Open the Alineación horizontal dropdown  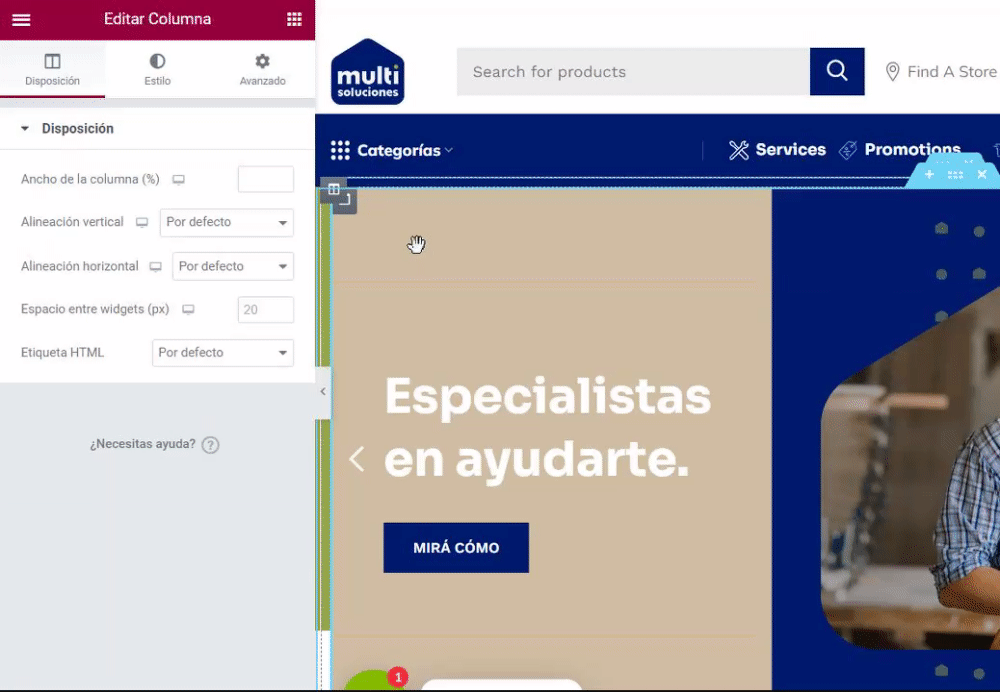[233, 267]
